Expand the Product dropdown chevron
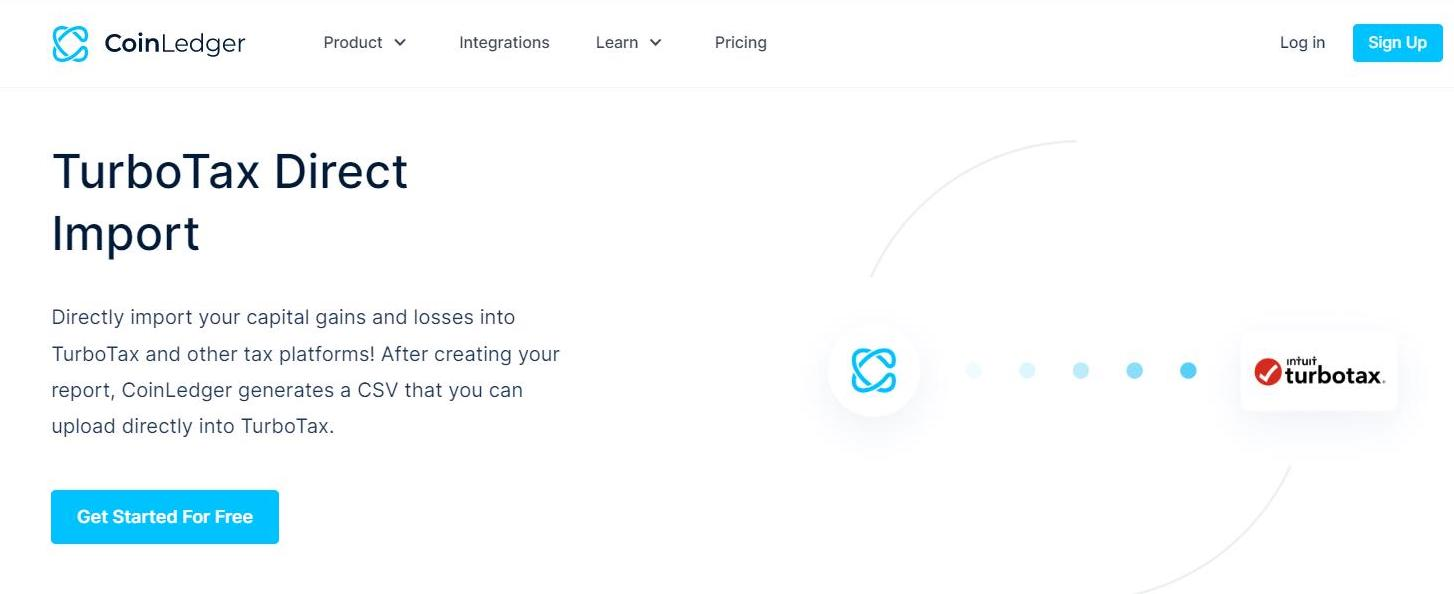 pyautogui.click(x=400, y=43)
